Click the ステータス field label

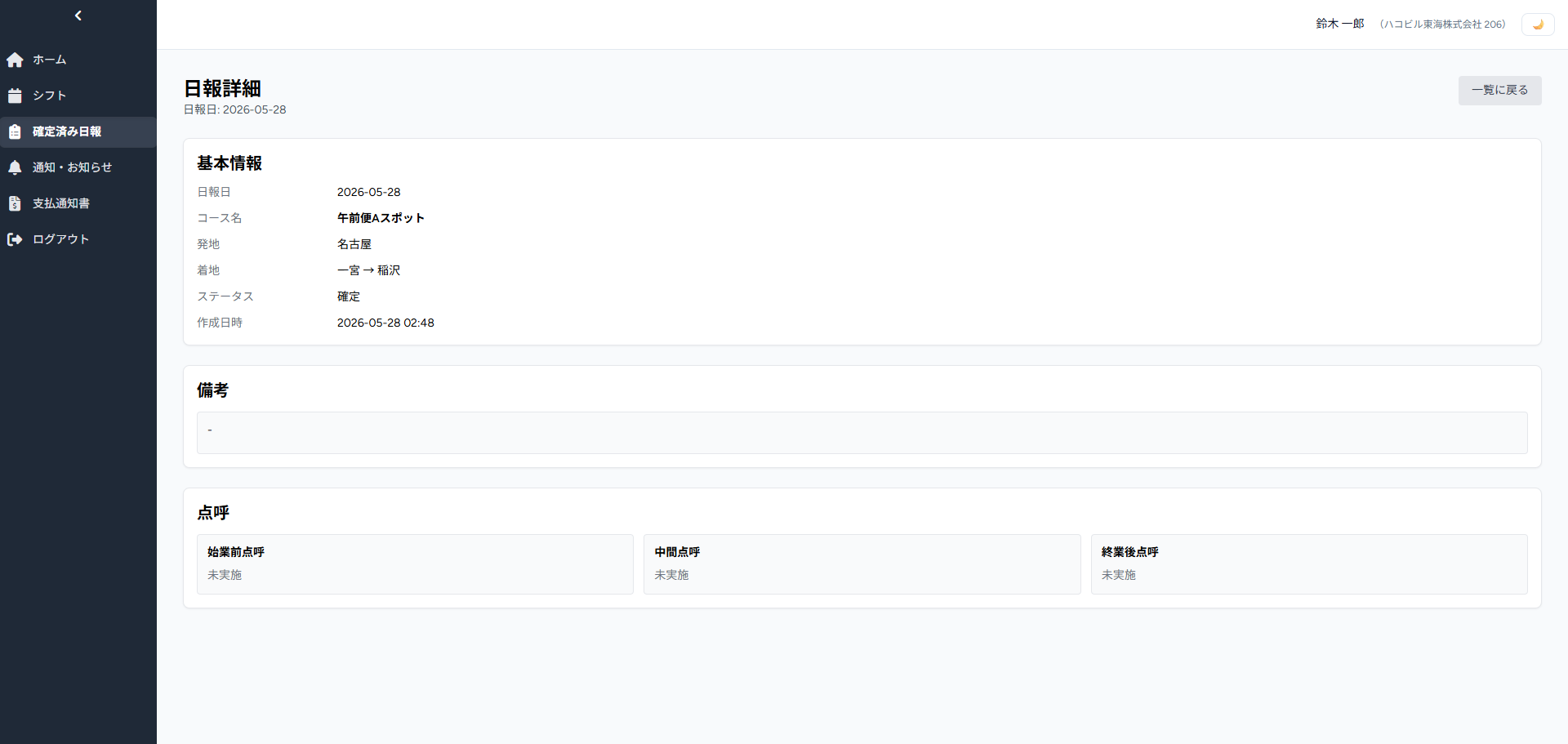(x=225, y=296)
